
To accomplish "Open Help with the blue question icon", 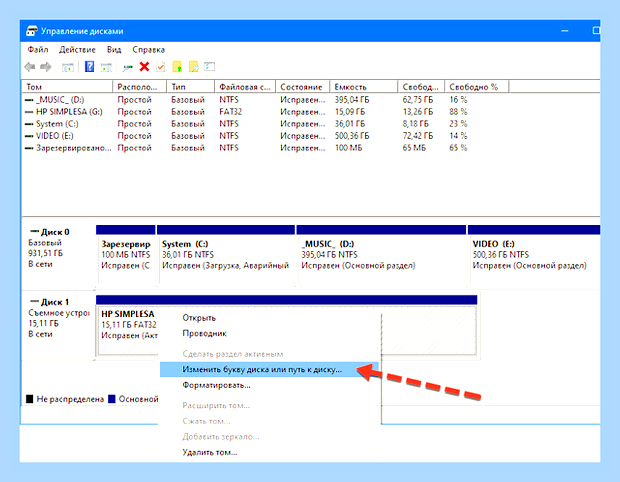I will point(89,66).
